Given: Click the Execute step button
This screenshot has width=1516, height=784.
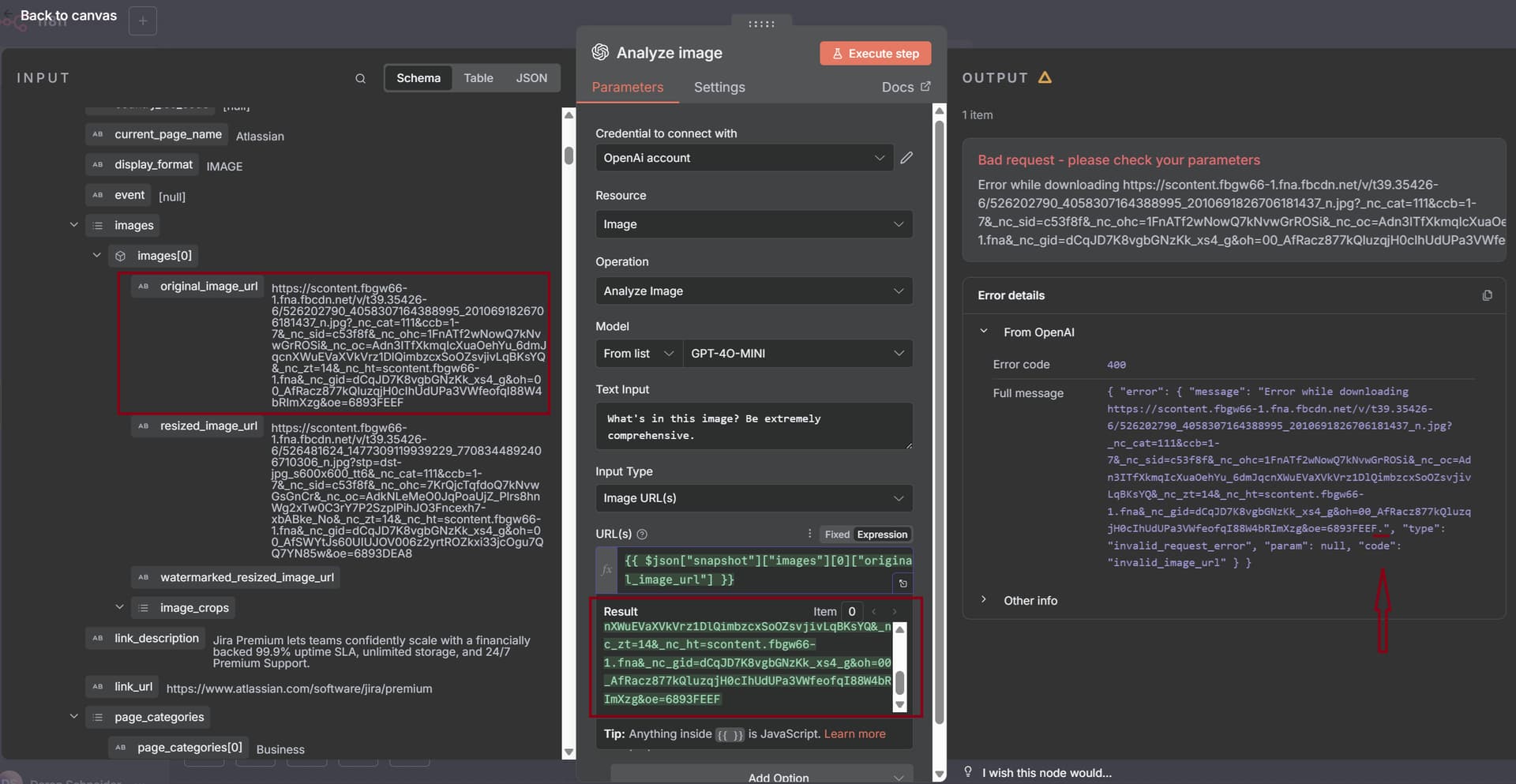Looking at the screenshot, I should [x=875, y=54].
